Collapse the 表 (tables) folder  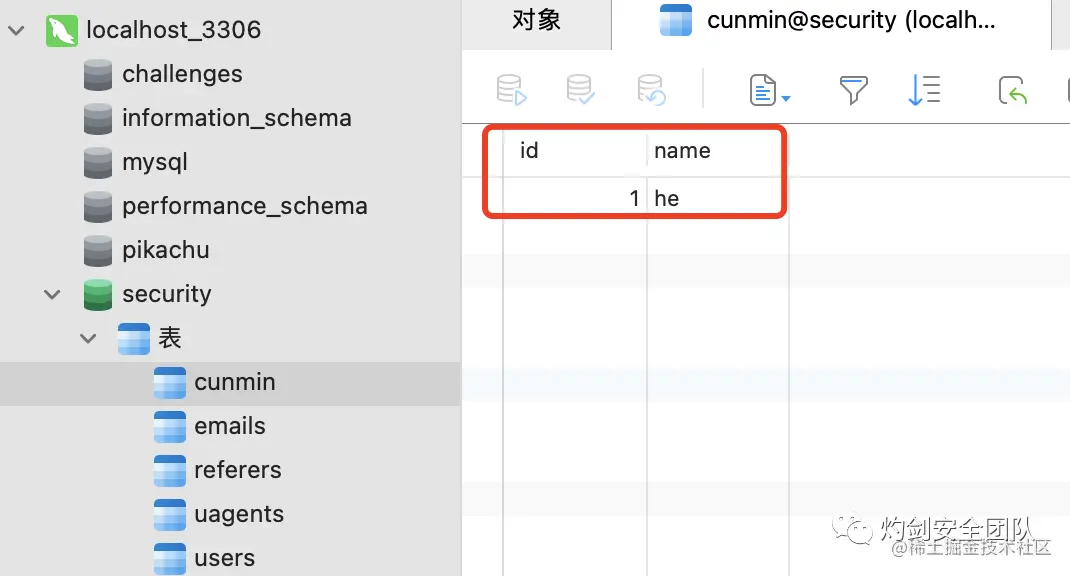pos(87,338)
